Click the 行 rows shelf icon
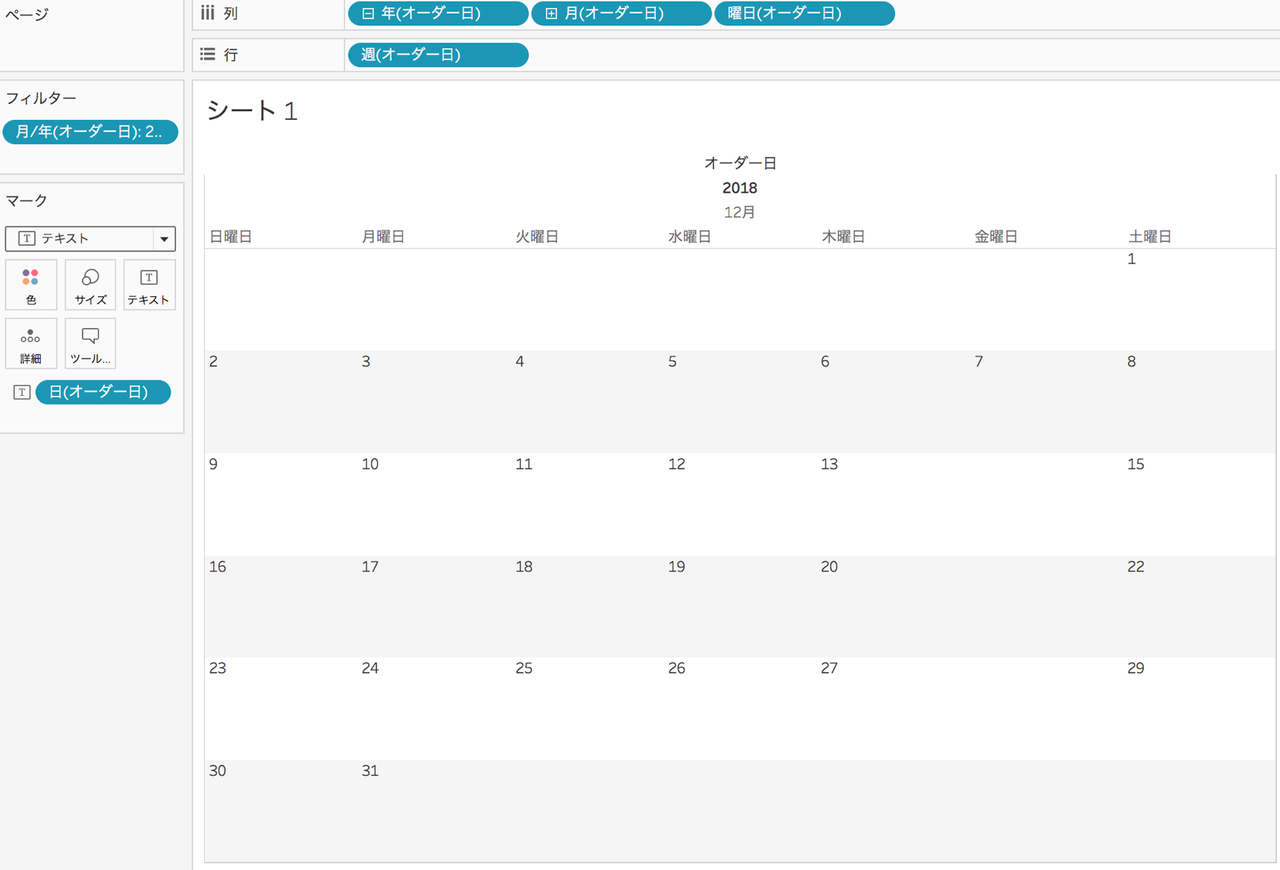 [208, 54]
